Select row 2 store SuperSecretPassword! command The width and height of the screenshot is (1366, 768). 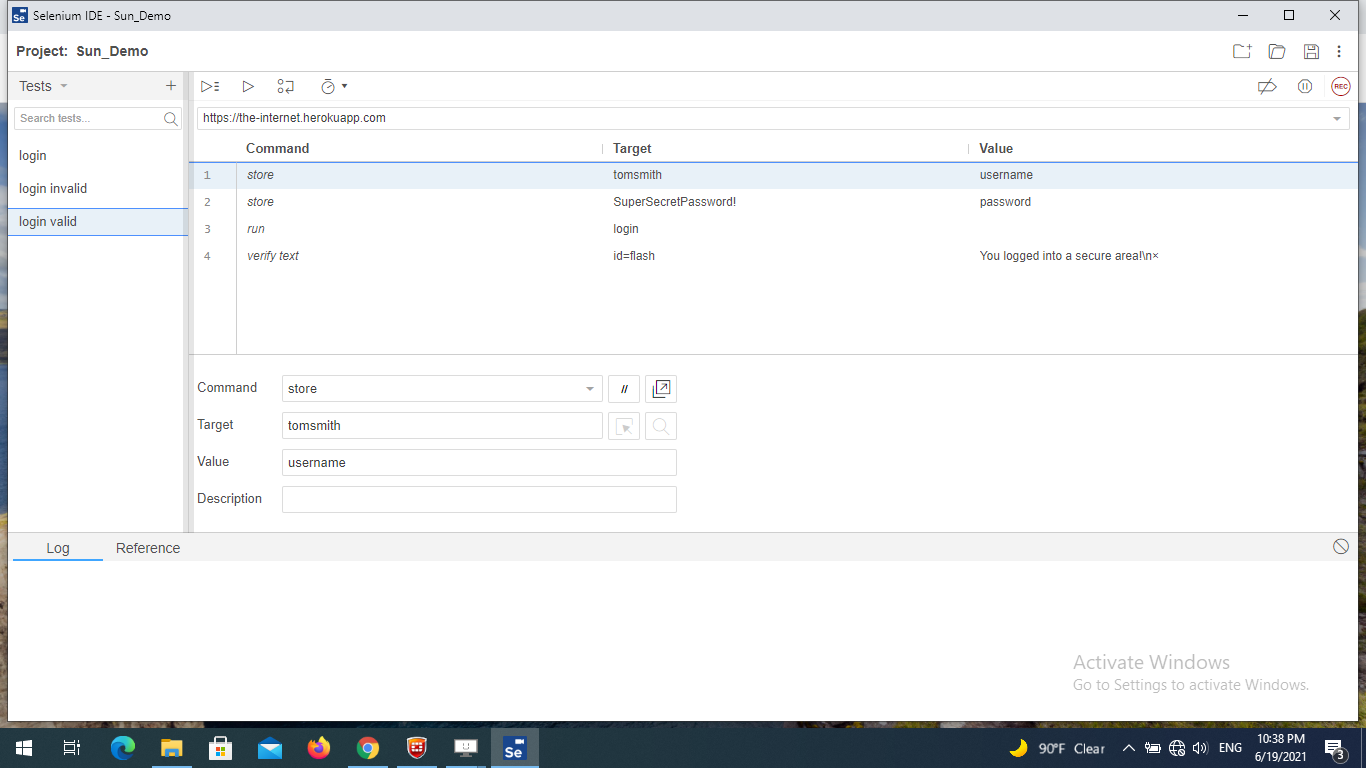click(x=774, y=202)
